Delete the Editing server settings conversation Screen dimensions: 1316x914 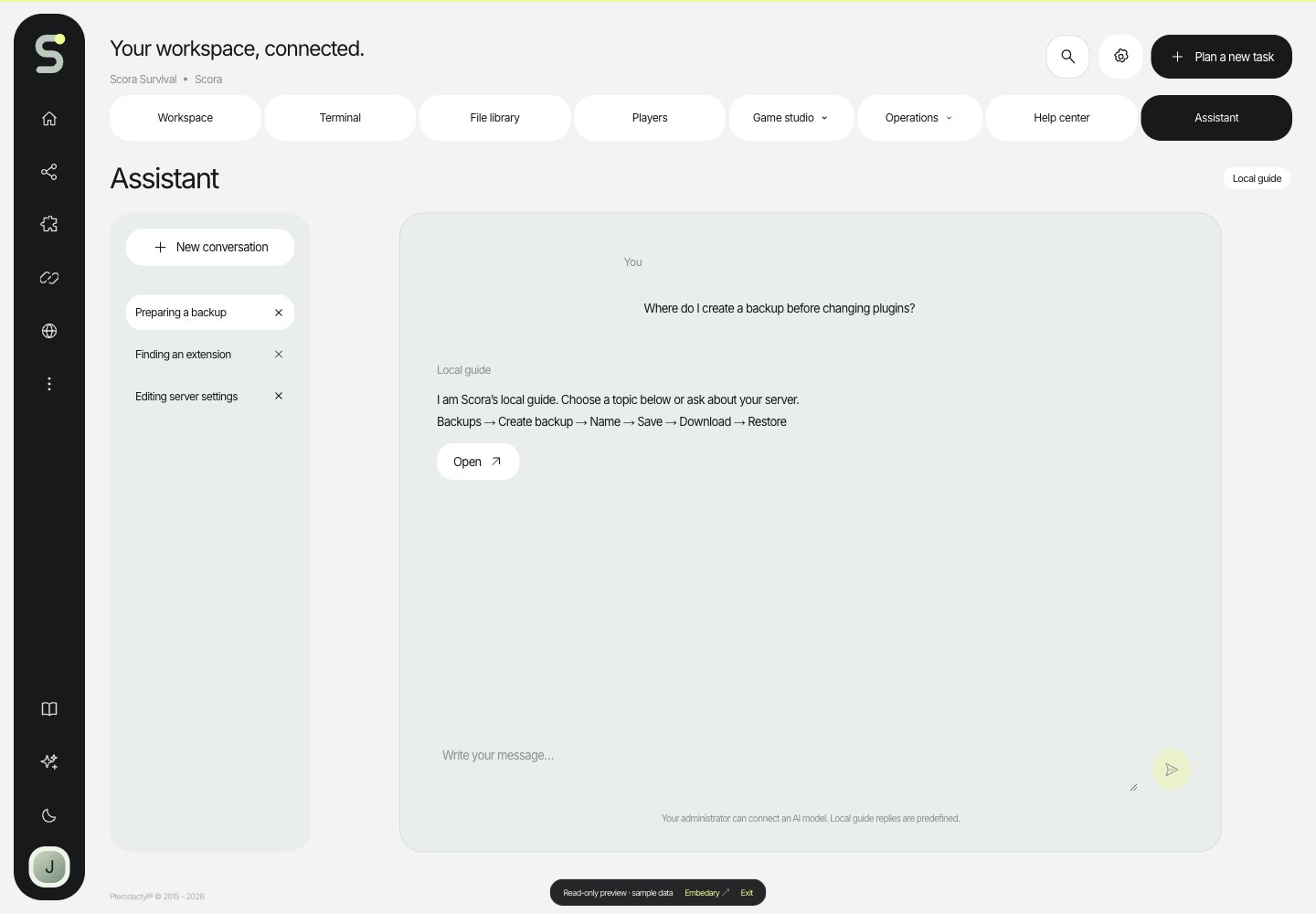pyautogui.click(x=279, y=396)
